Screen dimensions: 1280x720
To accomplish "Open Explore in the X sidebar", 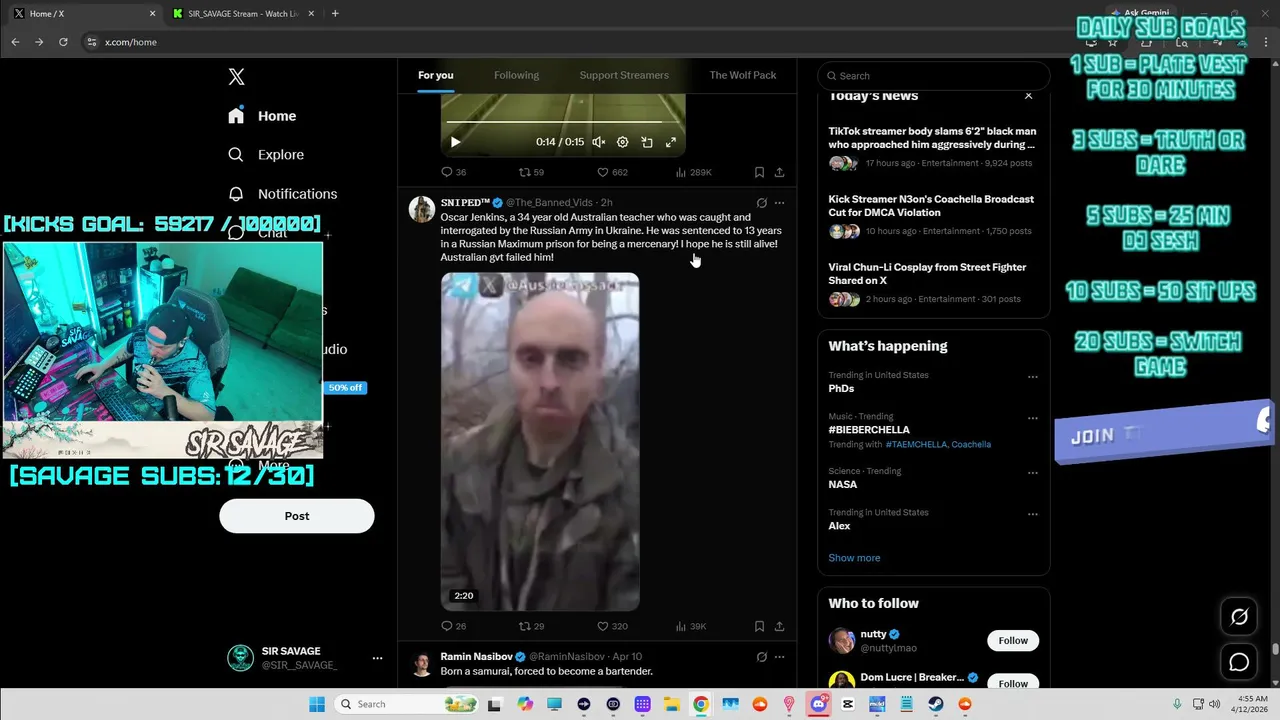I will (x=266, y=155).
